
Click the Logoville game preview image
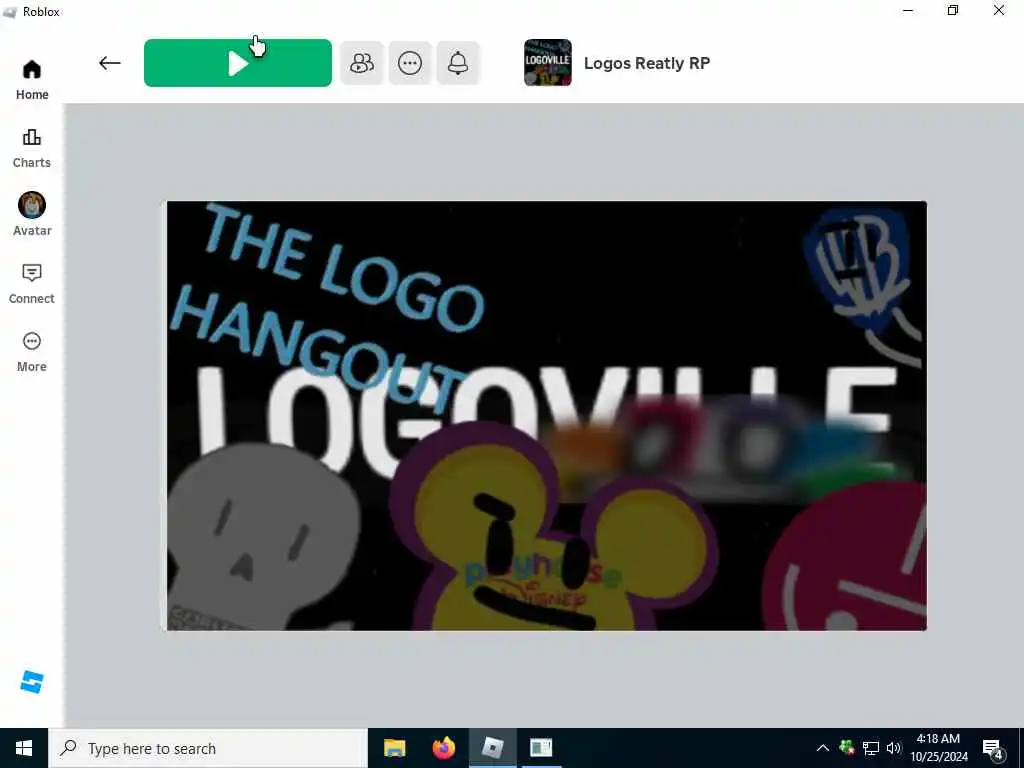[546, 416]
